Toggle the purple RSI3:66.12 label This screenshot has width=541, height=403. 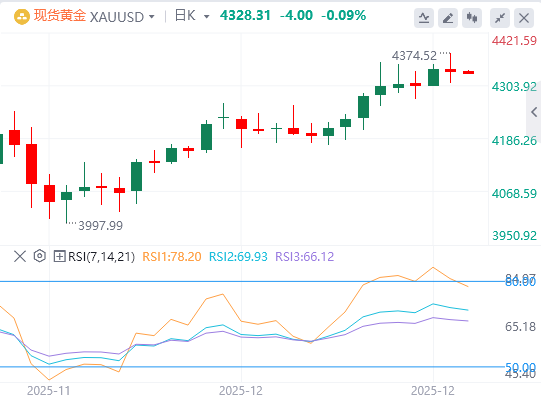pos(304,257)
